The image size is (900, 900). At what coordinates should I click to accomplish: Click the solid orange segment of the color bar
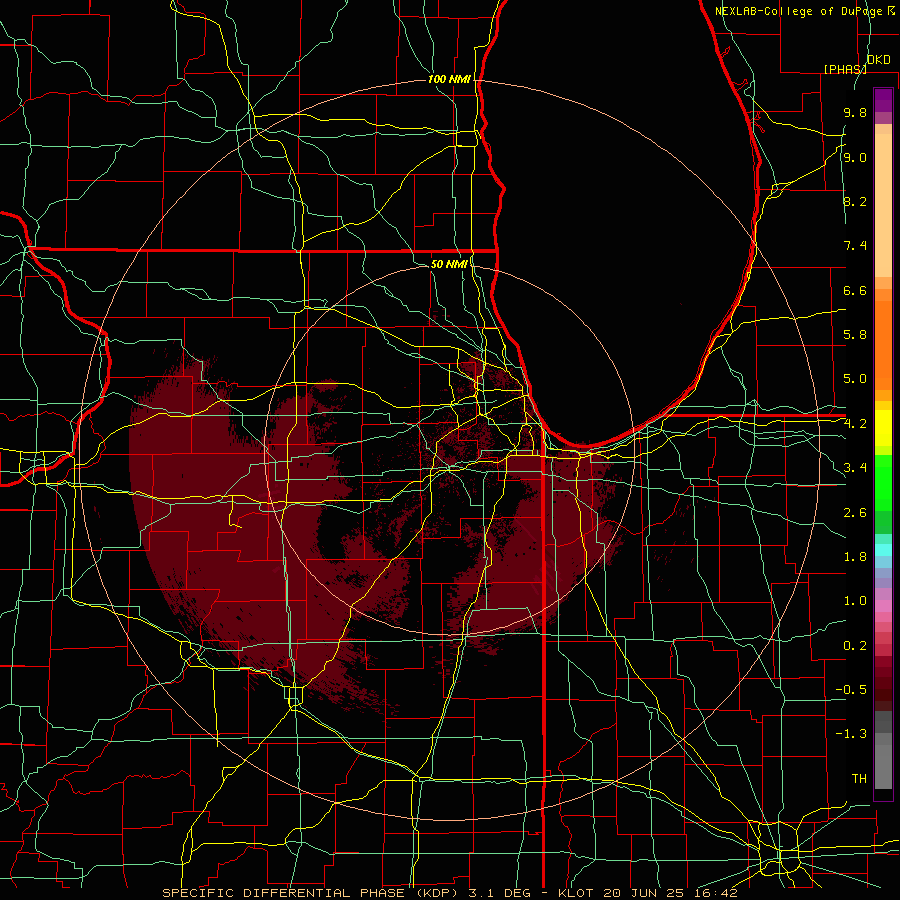tap(883, 345)
